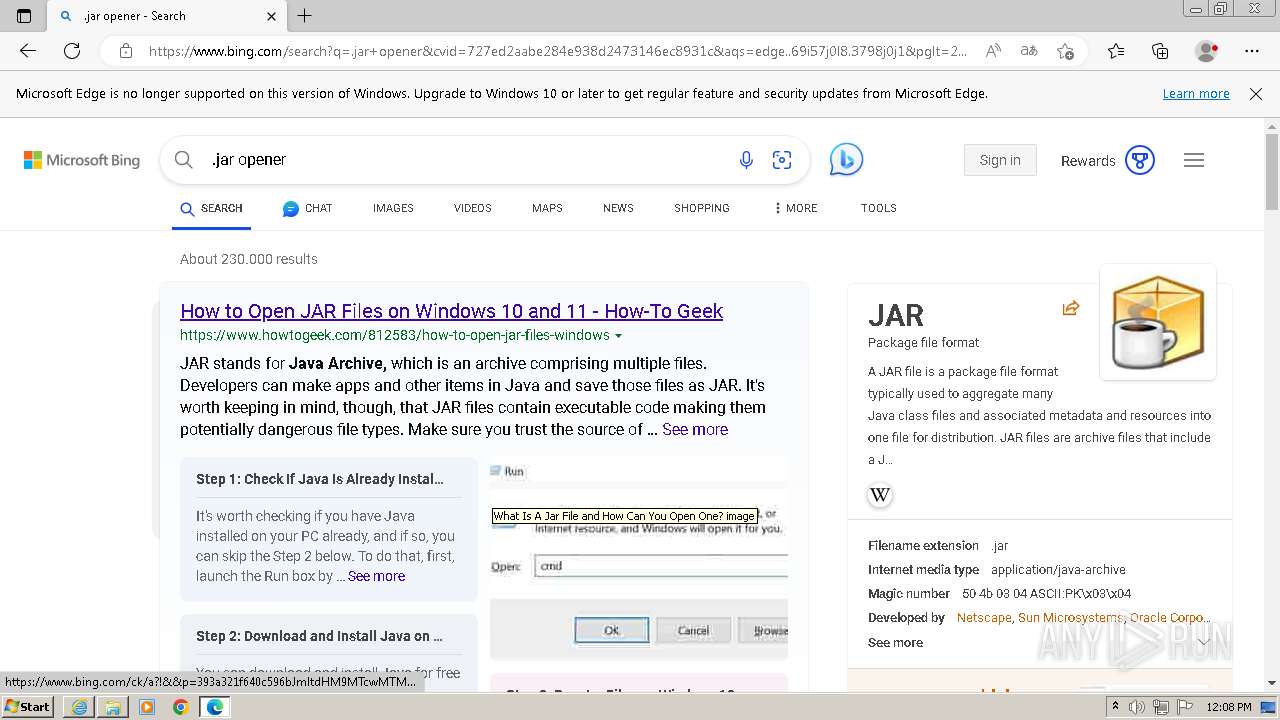Go to Microsoft Bing home logo
The width and height of the screenshot is (1280, 720).
(x=82, y=160)
